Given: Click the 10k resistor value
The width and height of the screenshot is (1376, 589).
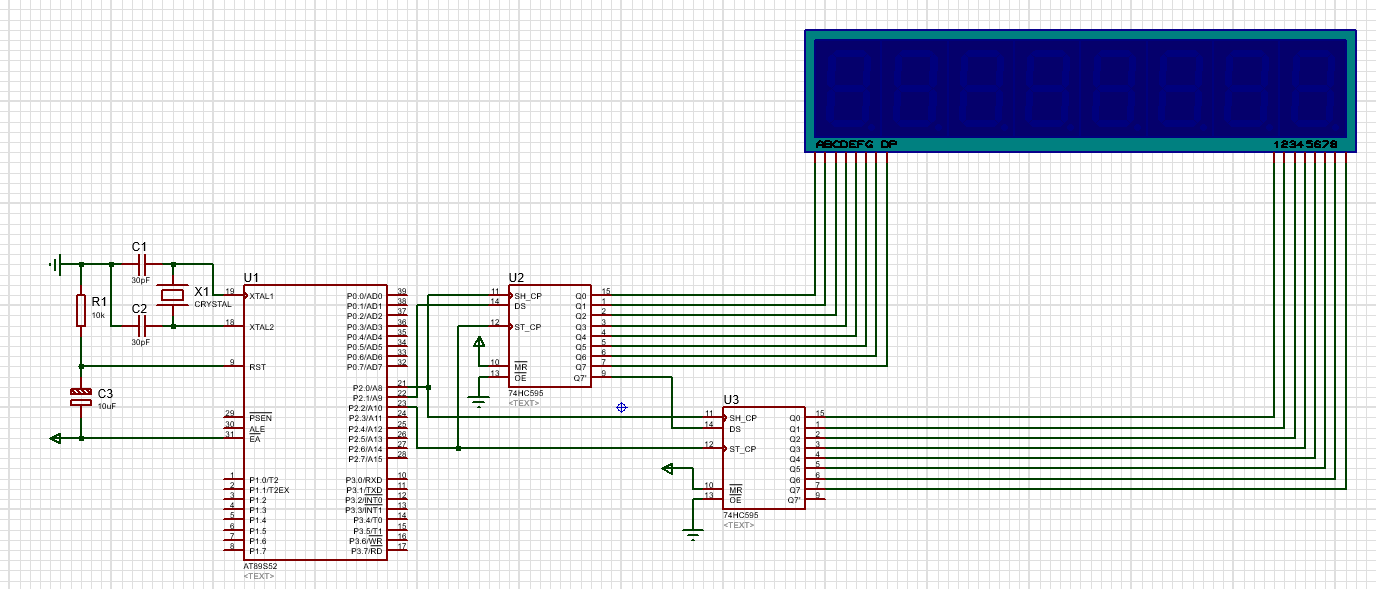Looking at the screenshot, I should point(98,315).
